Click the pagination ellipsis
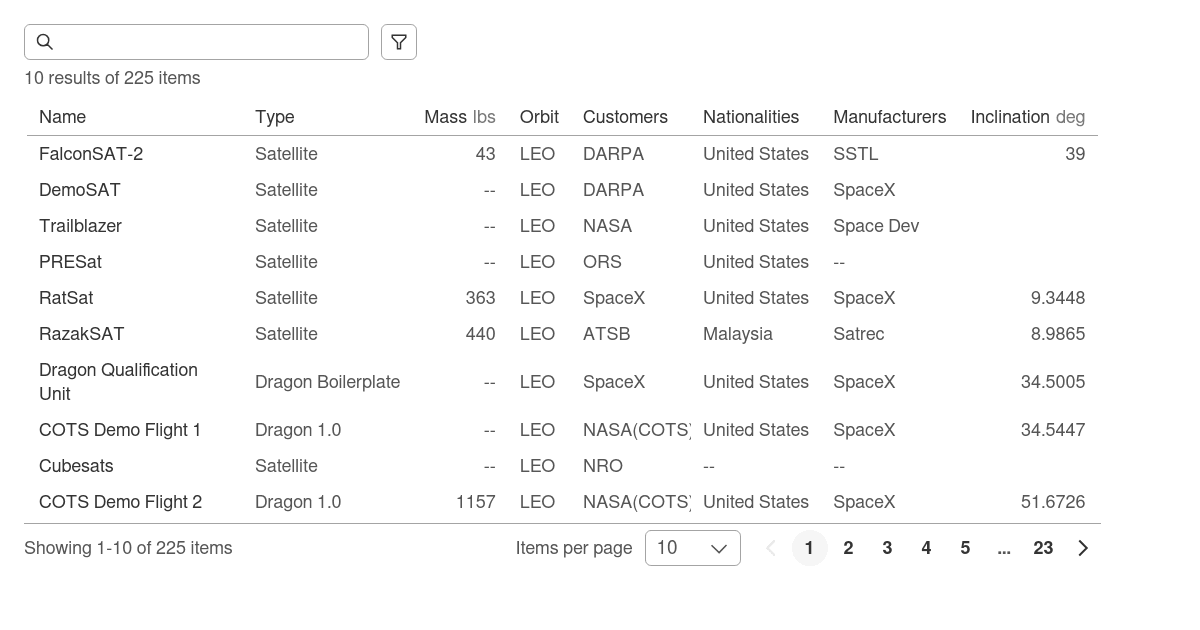 coord(1004,548)
